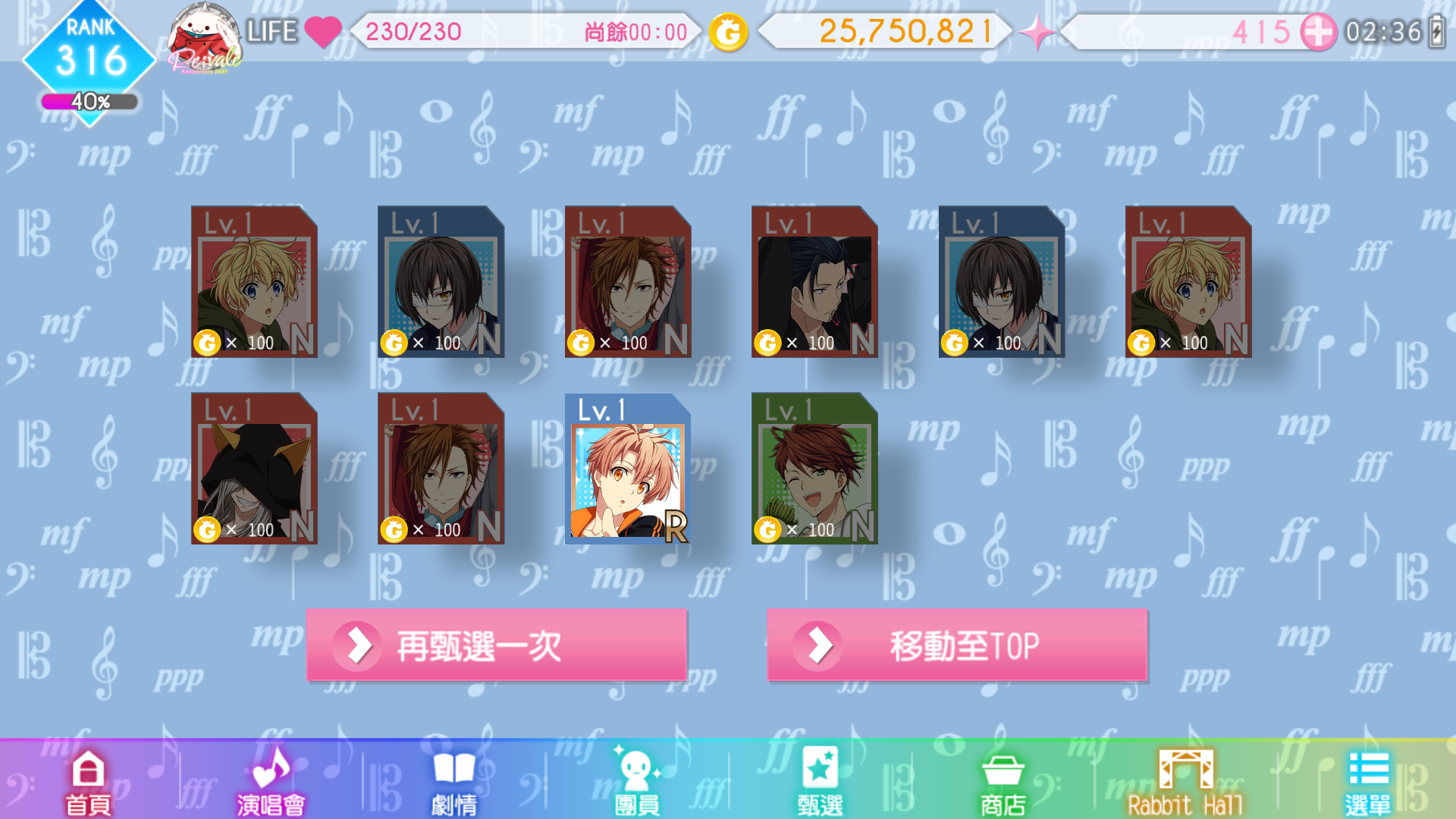The image size is (1456, 819).
Task: Tap the pink plus to add stellar stones
Action: click(1318, 33)
